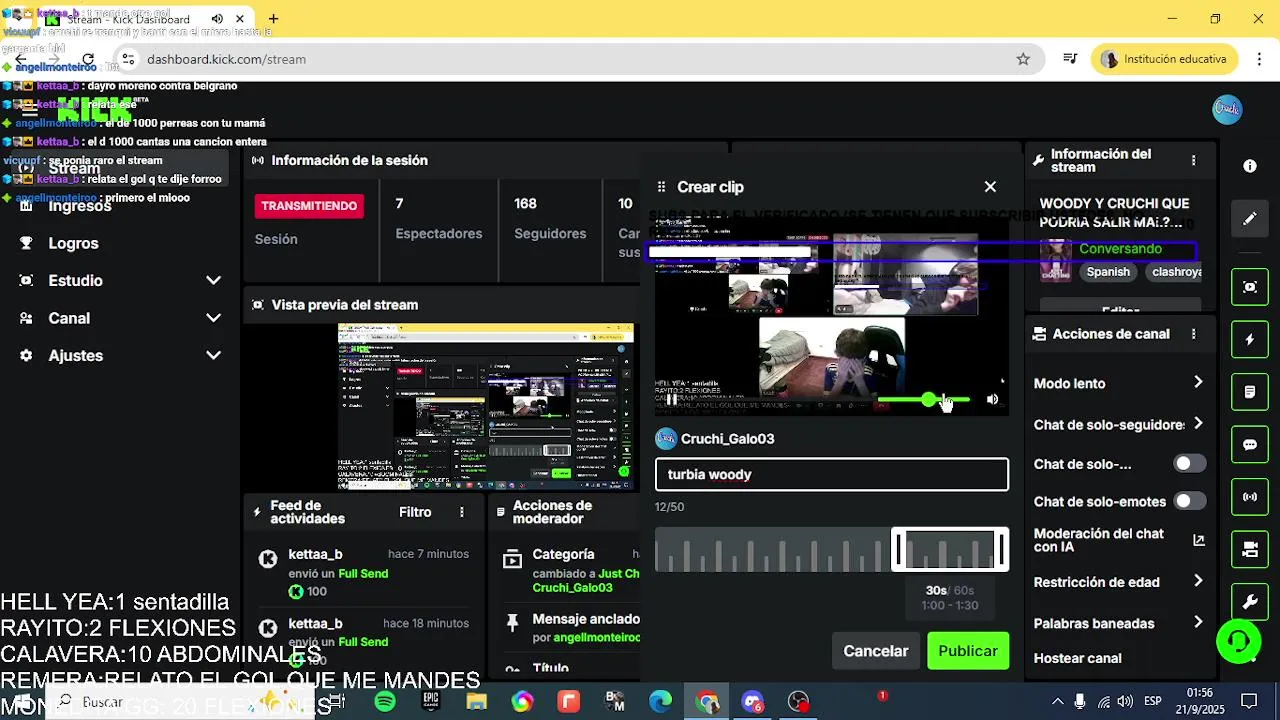Screen dimensions: 1280x720
Task: Click the Vista previa del stream thumbnail
Action: 486,406
